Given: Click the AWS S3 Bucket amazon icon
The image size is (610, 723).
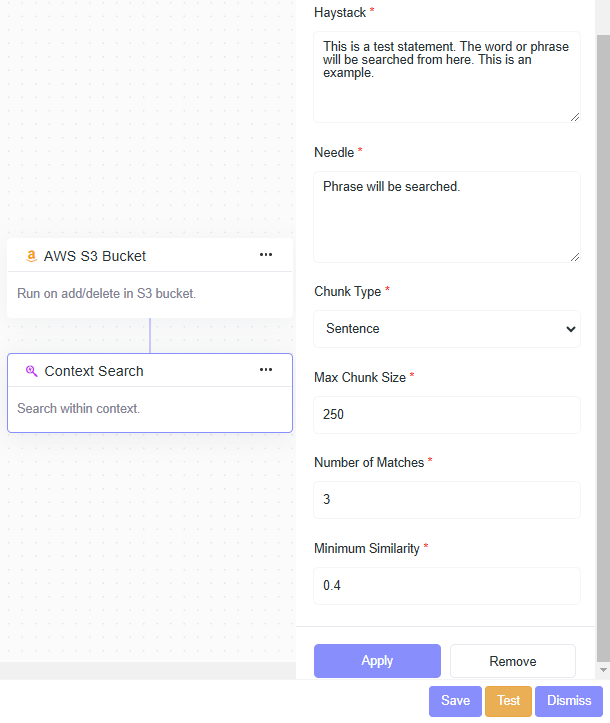Looking at the screenshot, I should pyautogui.click(x=31, y=256).
